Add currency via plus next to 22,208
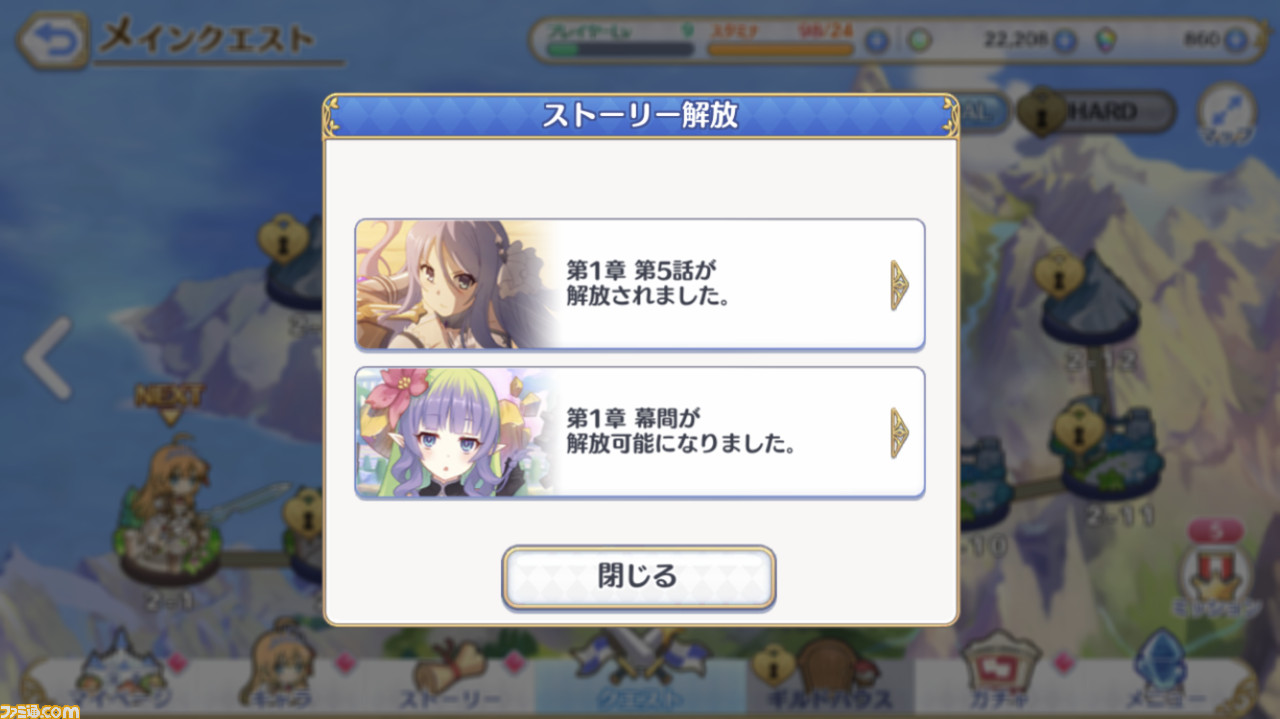This screenshot has height=719, width=1280. click(1065, 41)
